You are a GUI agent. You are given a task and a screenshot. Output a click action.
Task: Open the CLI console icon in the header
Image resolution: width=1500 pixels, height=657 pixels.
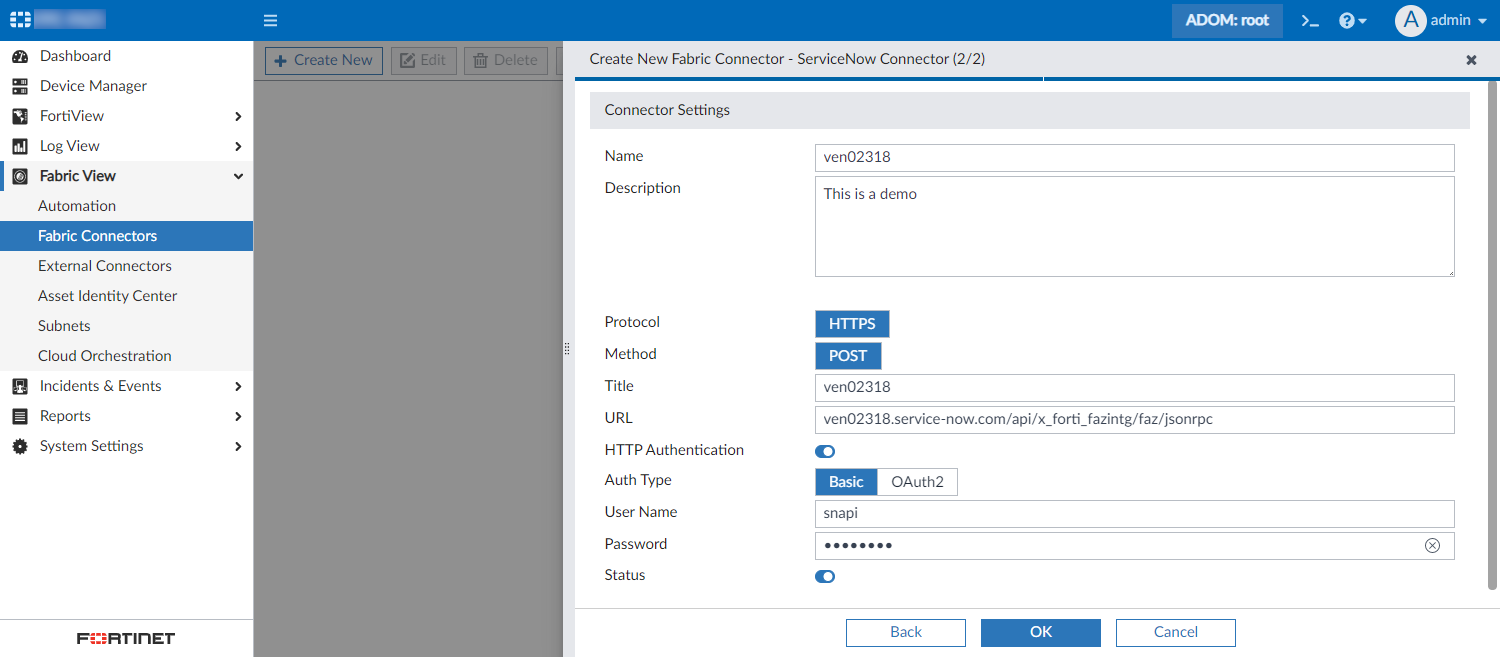point(1310,19)
